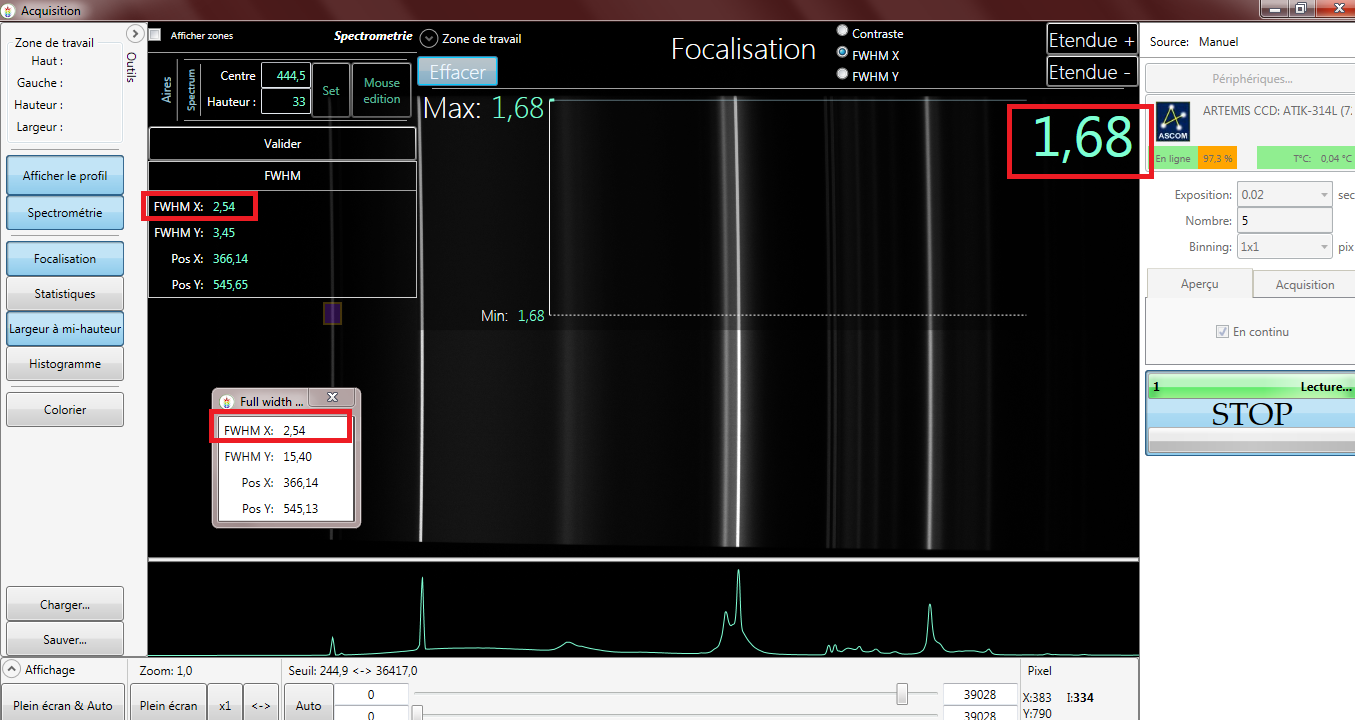This screenshot has width=1355, height=720.
Task: Collapse the Affichage section
Action: (11, 669)
